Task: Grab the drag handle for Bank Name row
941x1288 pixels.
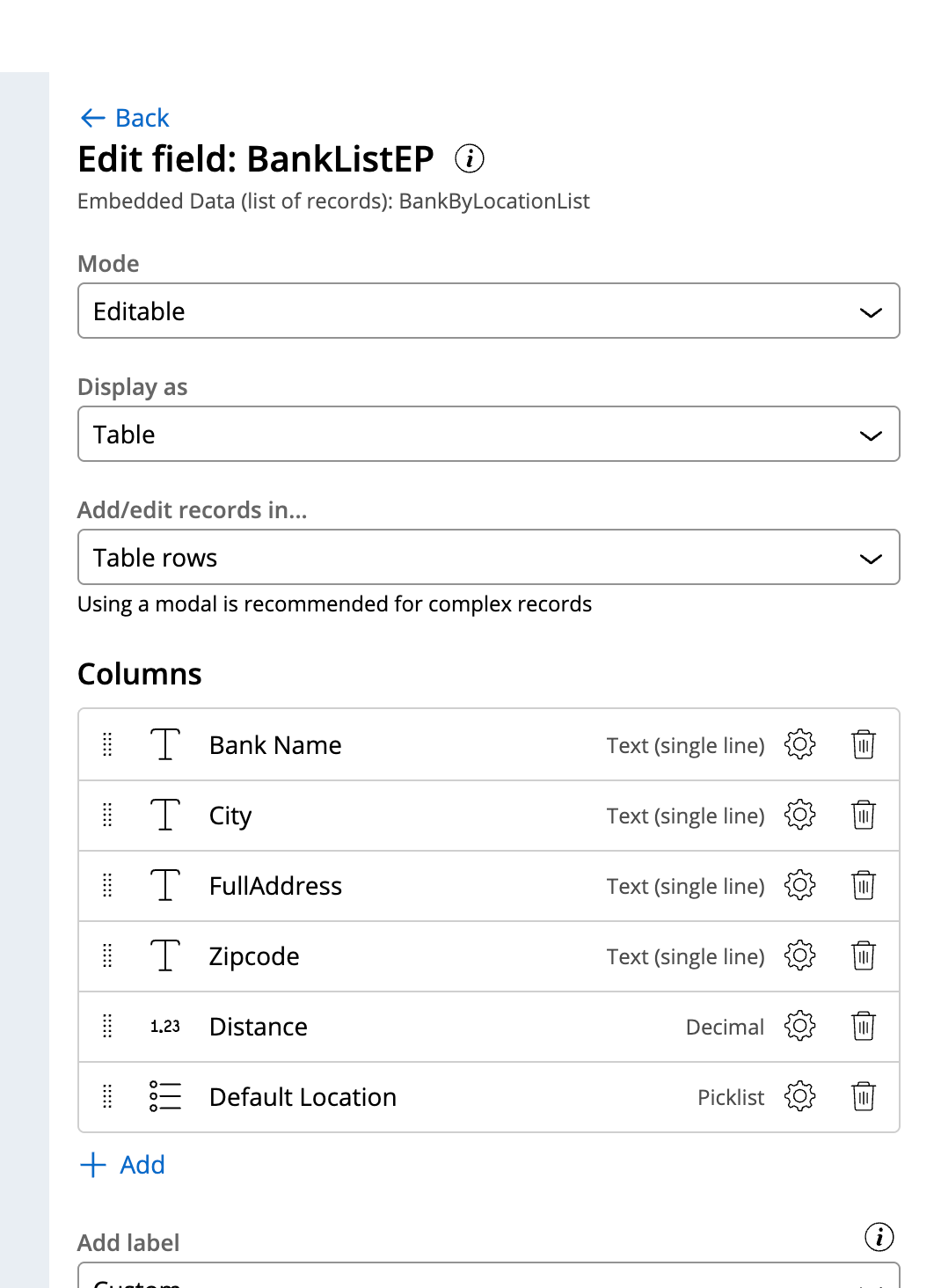Action: pyautogui.click(x=107, y=744)
